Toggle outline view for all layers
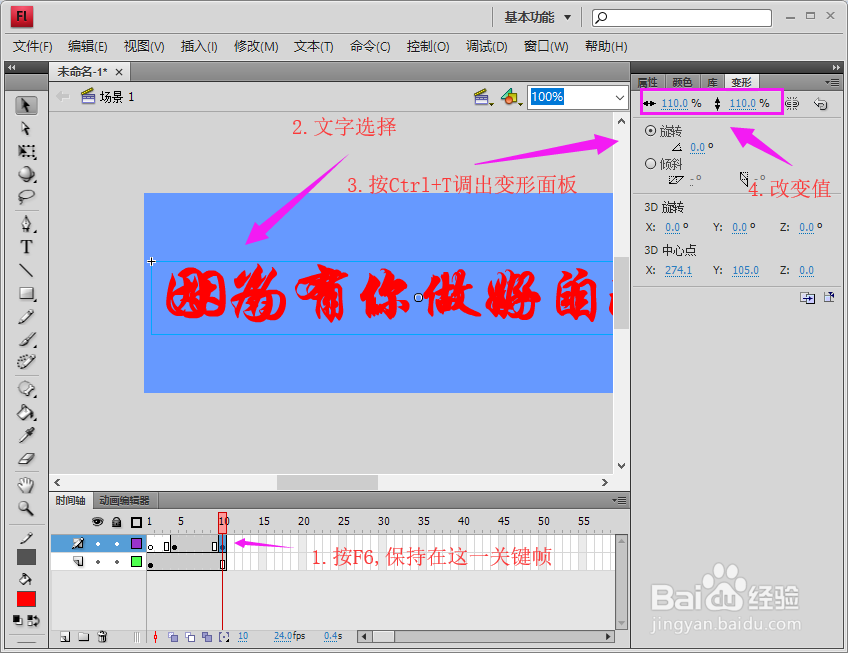Screen dimensions: 848x653 coord(136,522)
